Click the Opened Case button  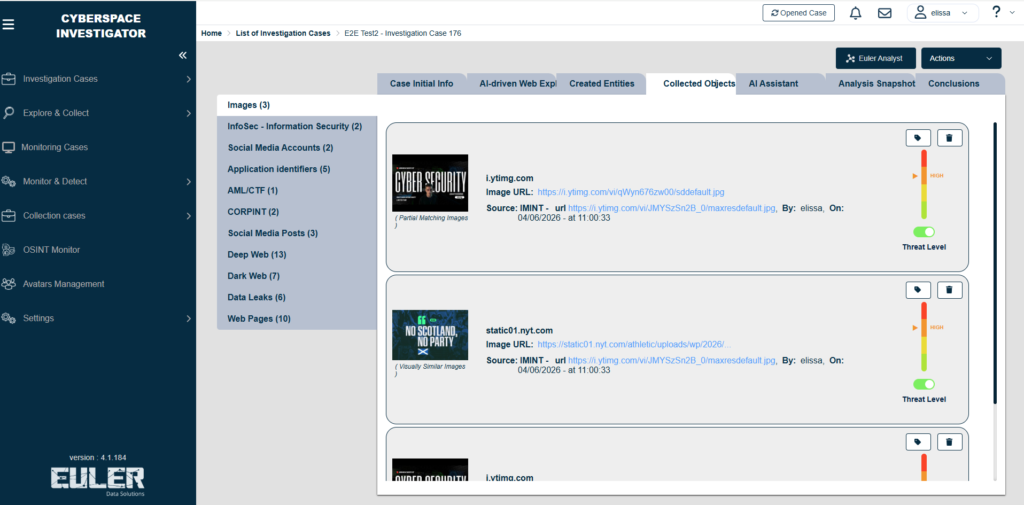coord(799,12)
